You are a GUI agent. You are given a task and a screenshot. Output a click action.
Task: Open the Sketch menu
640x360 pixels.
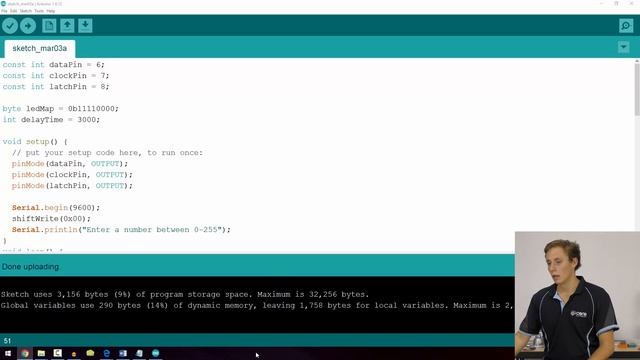26,11
